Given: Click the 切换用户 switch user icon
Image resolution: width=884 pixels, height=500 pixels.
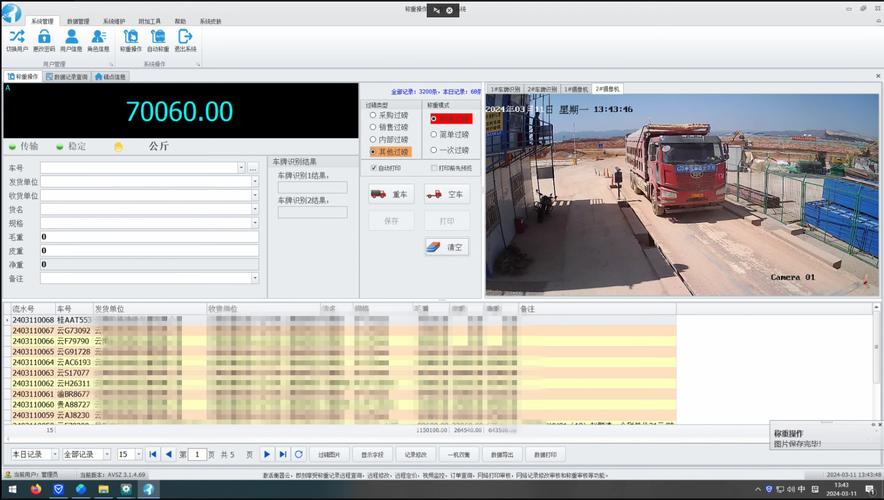Looking at the screenshot, I should pyautogui.click(x=17, y=40).
